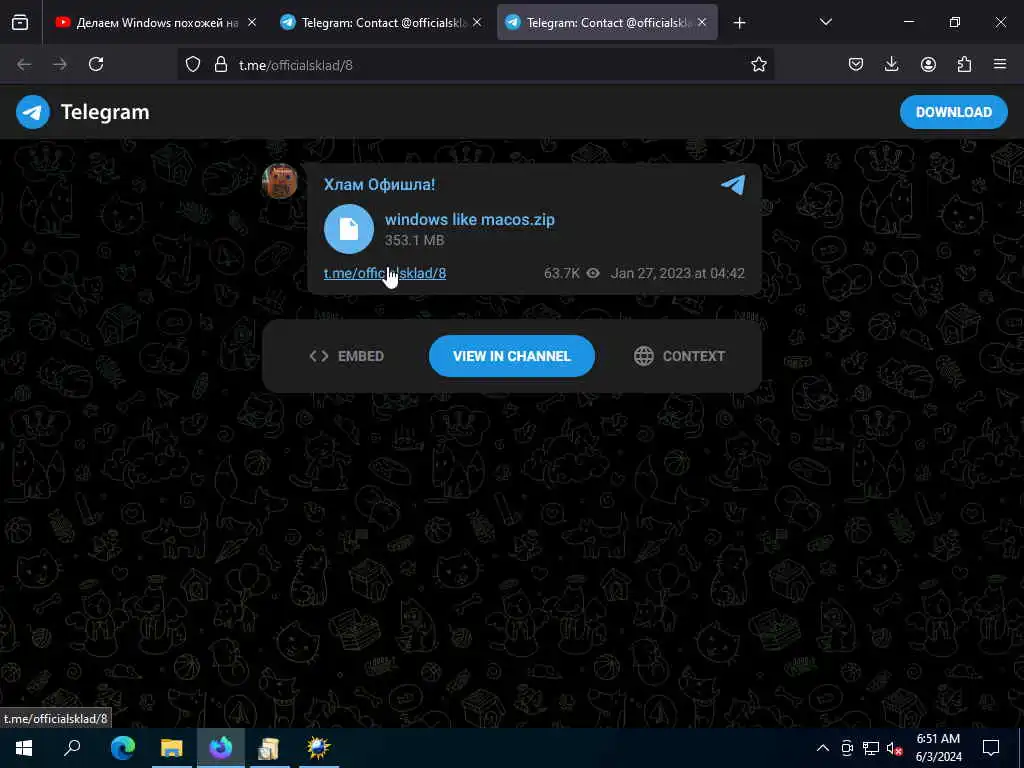Screen dimensions: 1024x768
Task: Open the notification center icon
Action: 991,748
